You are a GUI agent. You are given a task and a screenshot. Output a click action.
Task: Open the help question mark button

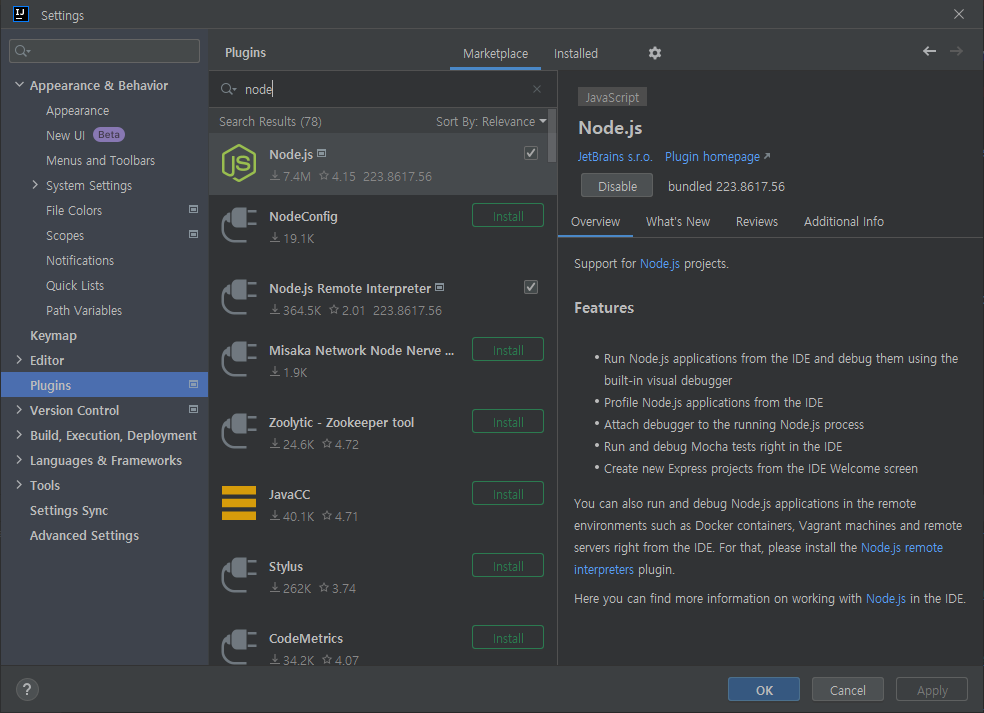pos(27,690)
